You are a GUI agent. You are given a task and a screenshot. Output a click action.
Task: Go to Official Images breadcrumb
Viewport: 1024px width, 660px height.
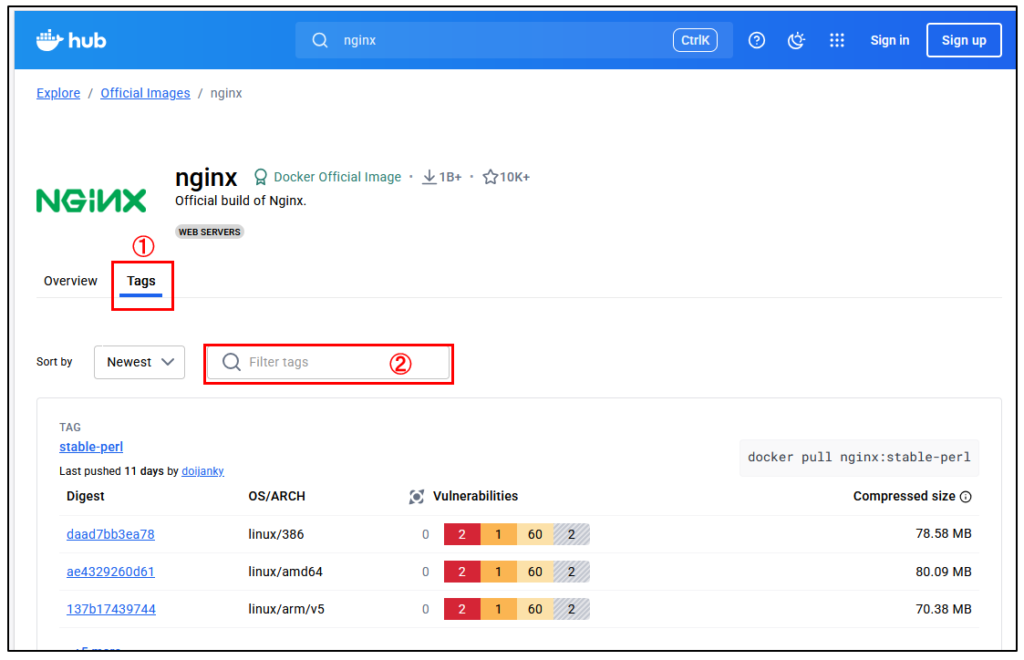145,93
